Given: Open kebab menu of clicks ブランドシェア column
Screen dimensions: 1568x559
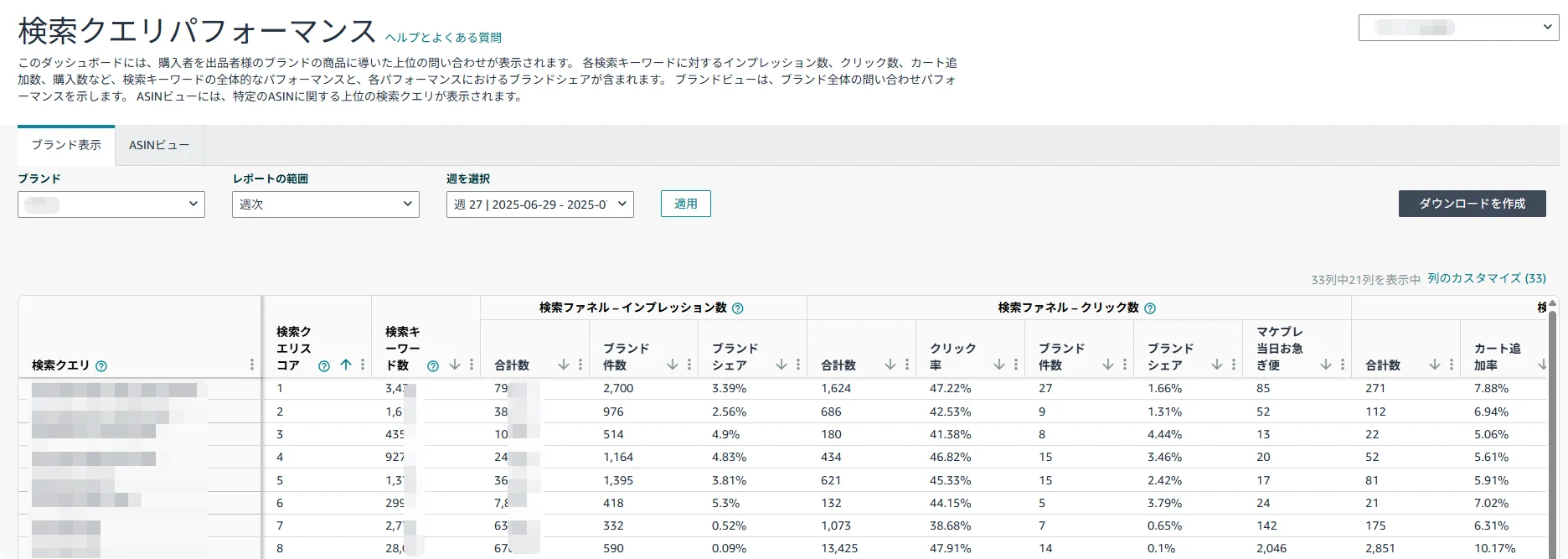Looking at the screenshot, I should (x=1234, y=365).
